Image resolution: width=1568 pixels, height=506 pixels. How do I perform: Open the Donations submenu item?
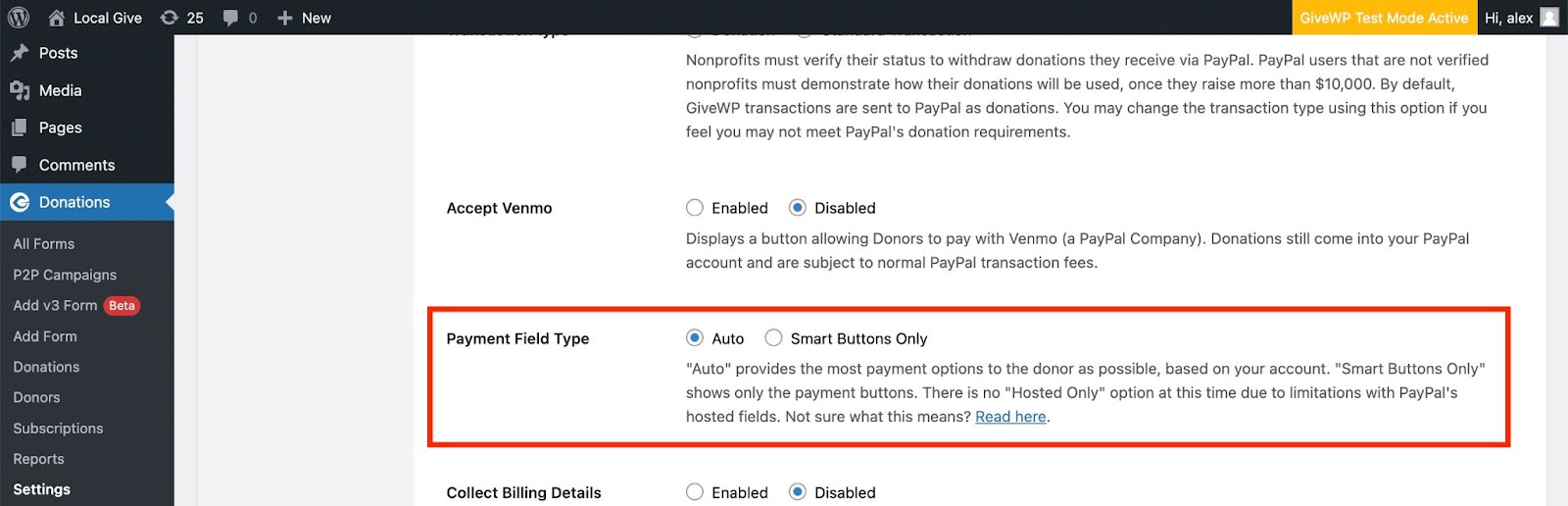click(46, 367)
